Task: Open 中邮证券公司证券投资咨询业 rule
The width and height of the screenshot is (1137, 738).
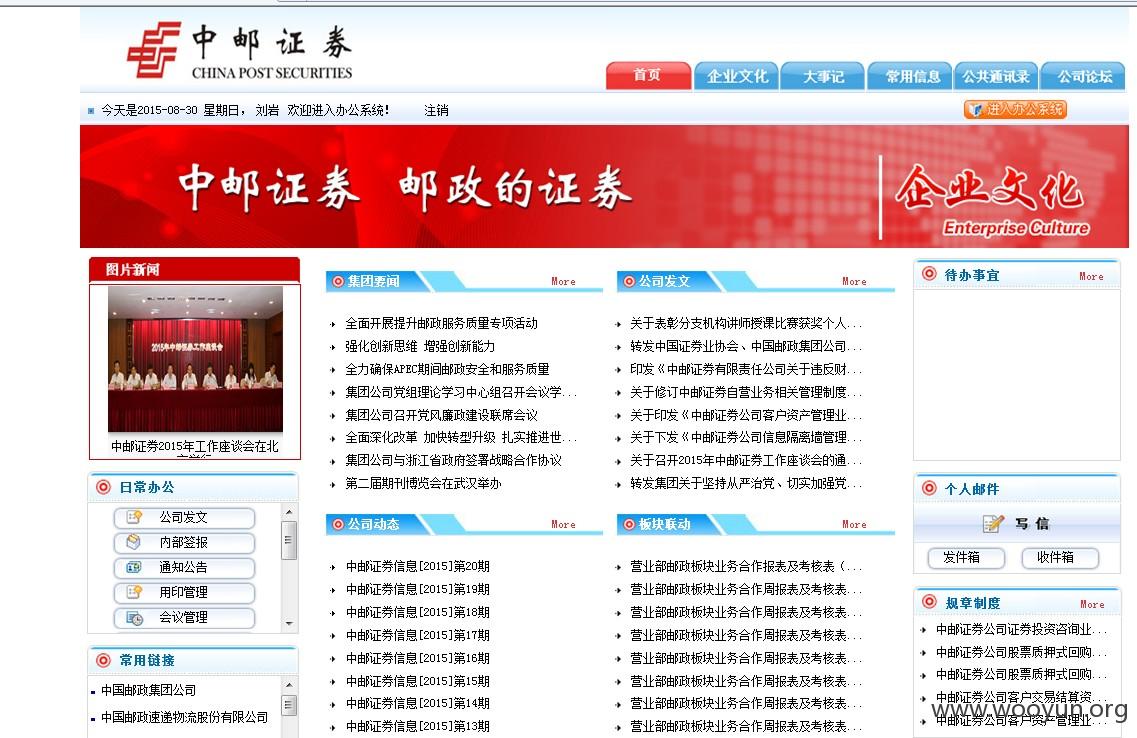Action: click(x=1021, y=629)
